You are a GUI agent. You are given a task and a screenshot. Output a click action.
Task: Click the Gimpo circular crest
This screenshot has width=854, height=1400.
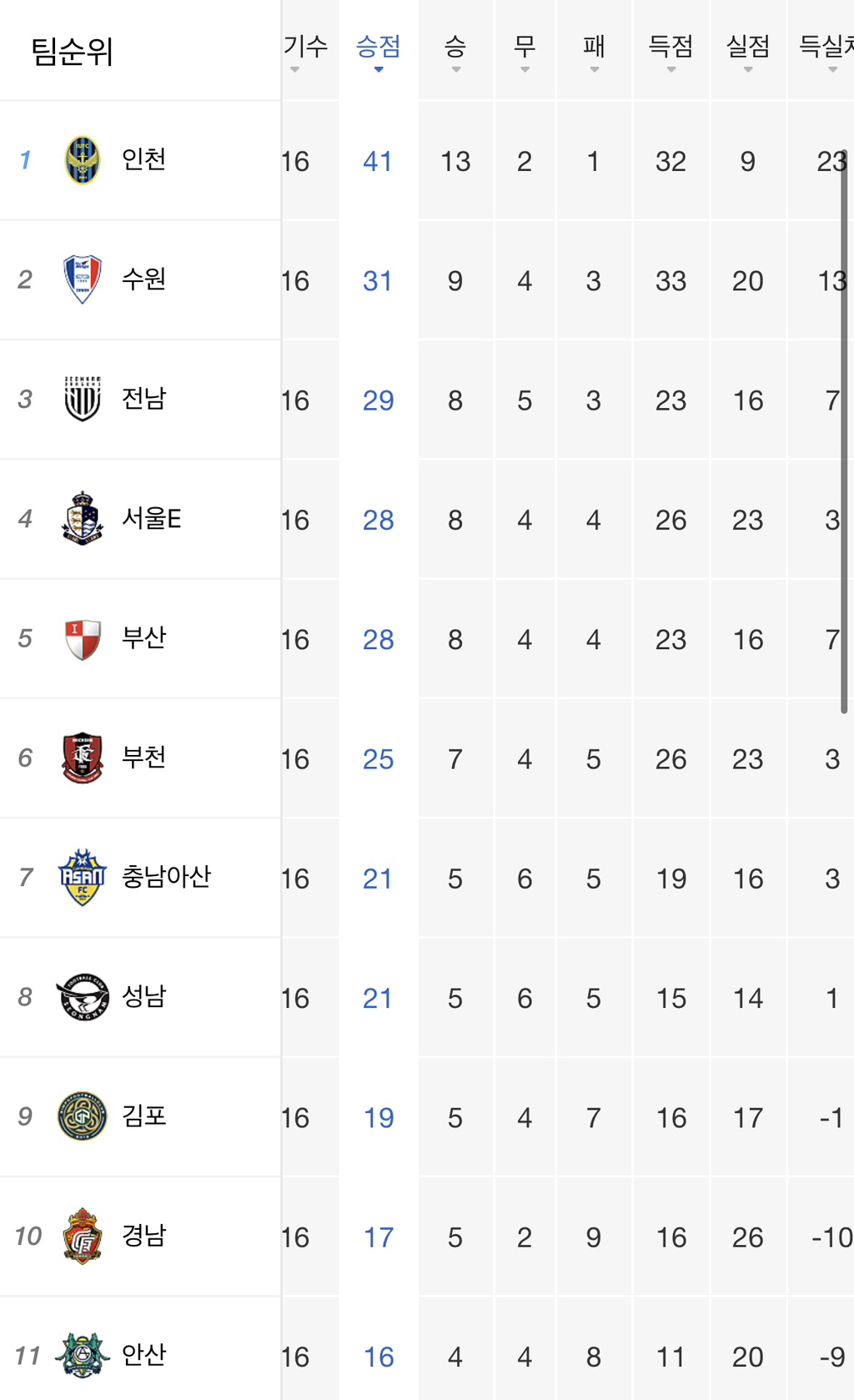[x=83, y=1116]
